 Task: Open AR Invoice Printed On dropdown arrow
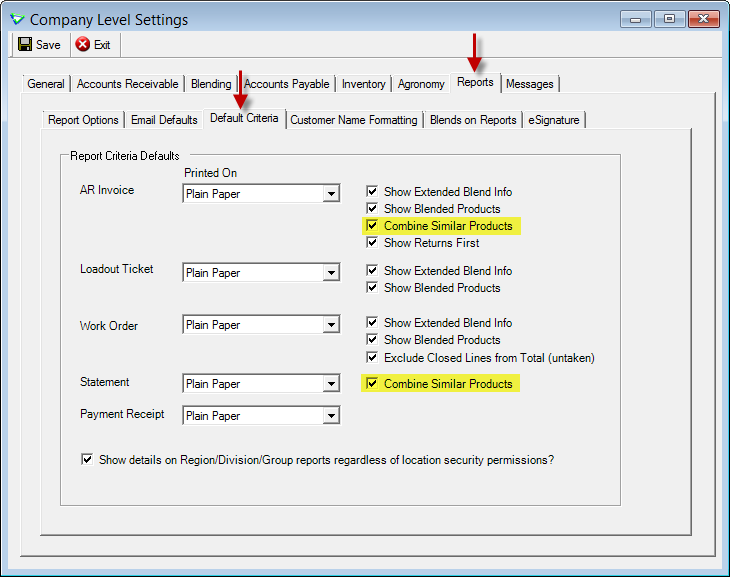(x=331, y=193)
